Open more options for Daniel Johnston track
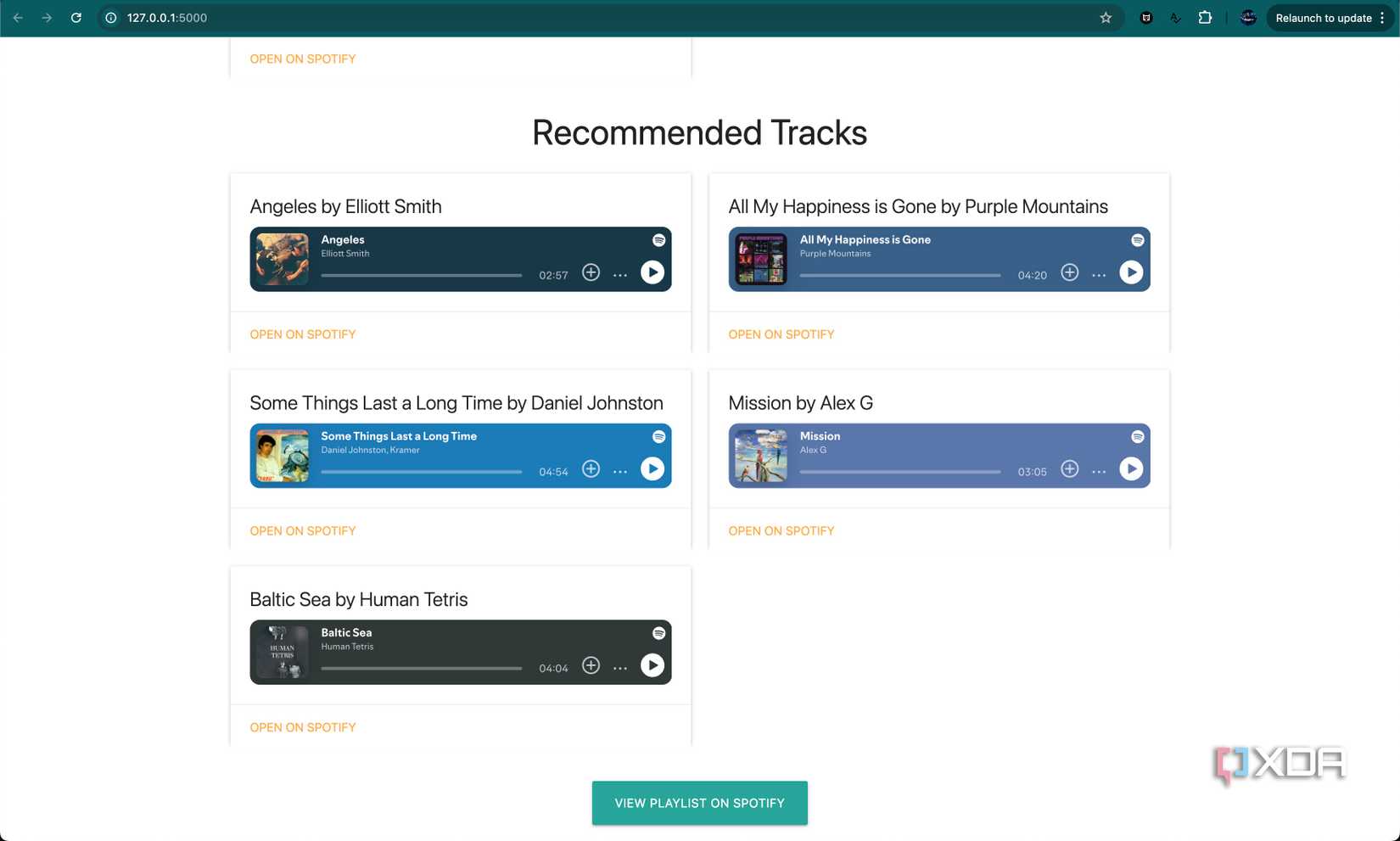Screen dimensions: 1400x841 pyautogui.click(x=620, y=472)
